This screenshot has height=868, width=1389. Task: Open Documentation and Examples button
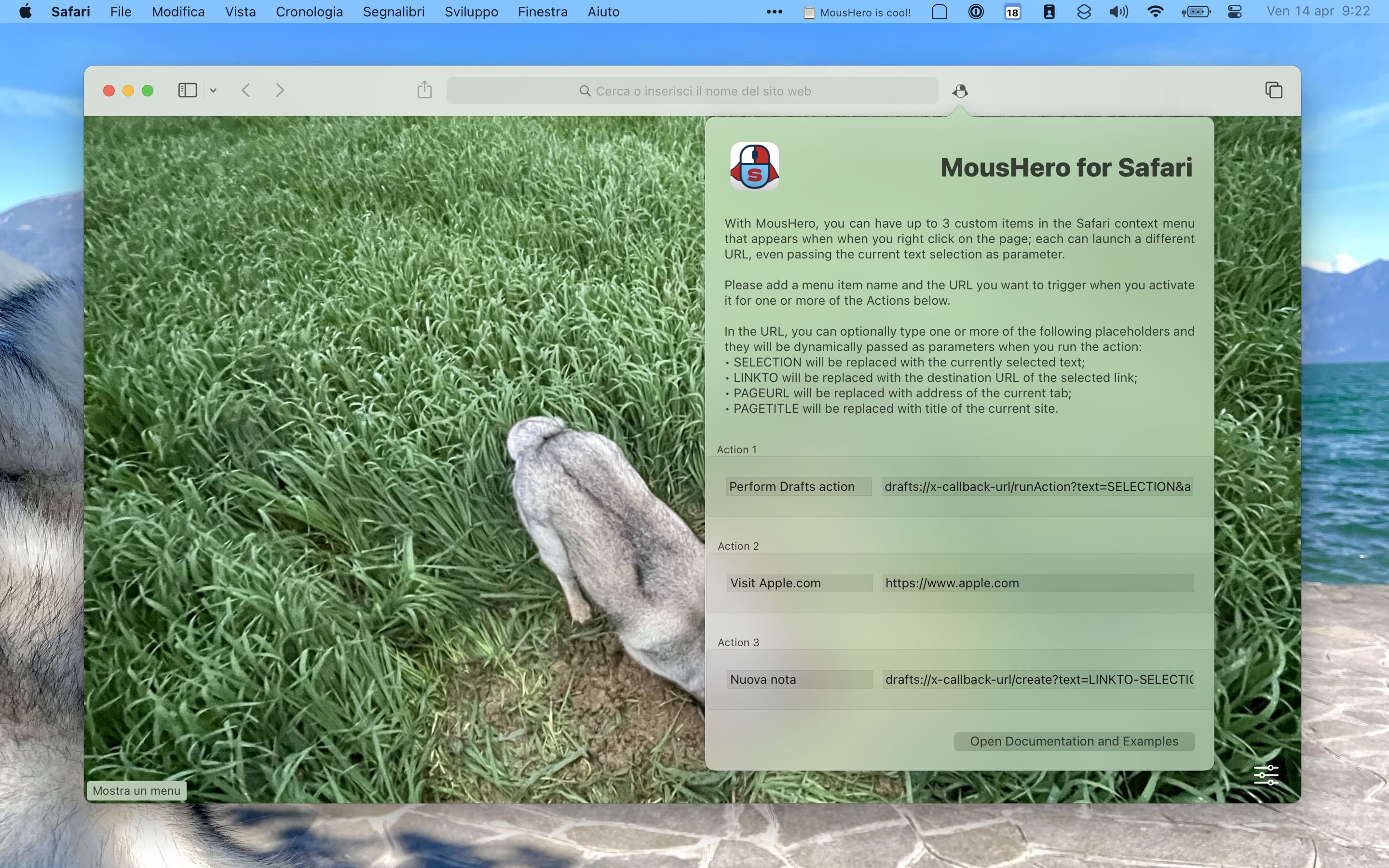click(x=1074, y=741)
